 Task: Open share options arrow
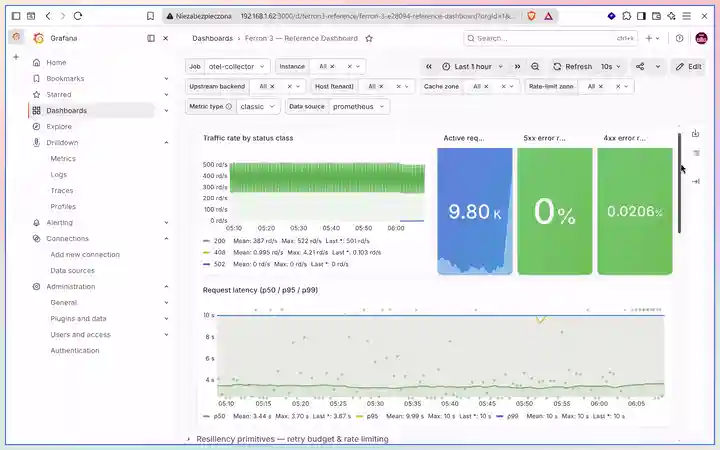click(x=658, y=67)
